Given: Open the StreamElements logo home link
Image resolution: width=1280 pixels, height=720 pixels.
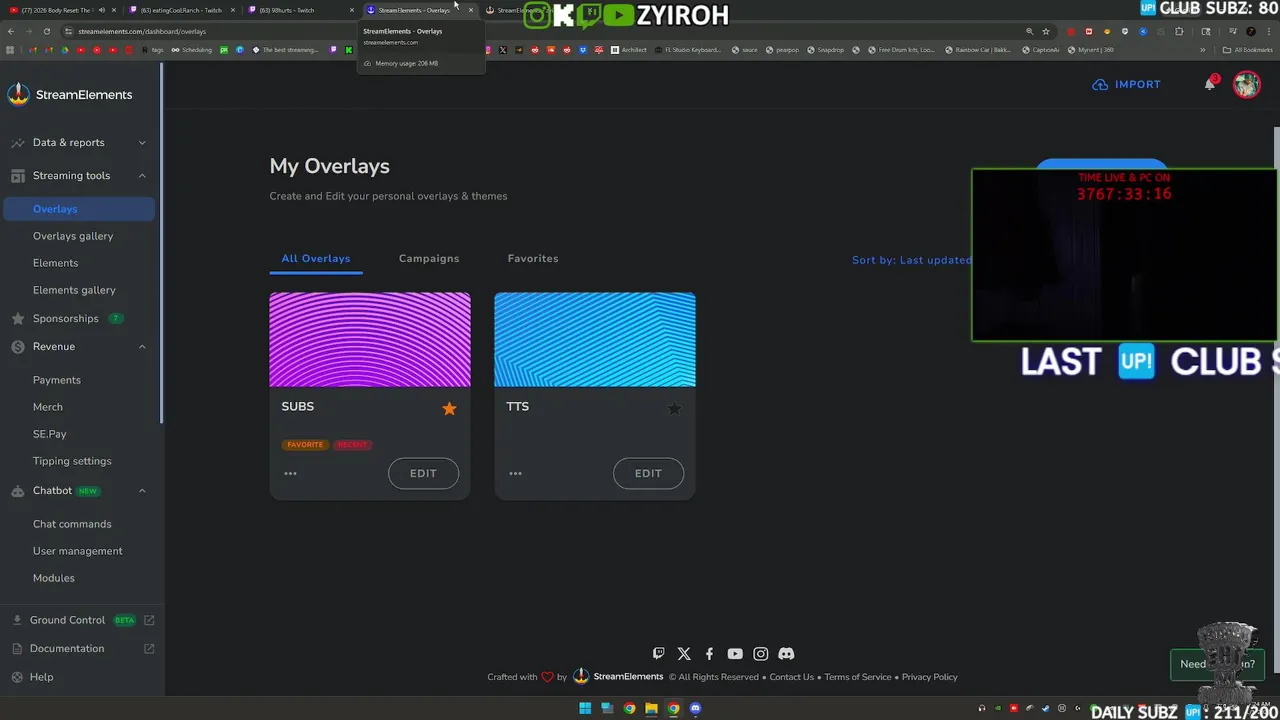Looking at the screenshot, I should (70, 95).
